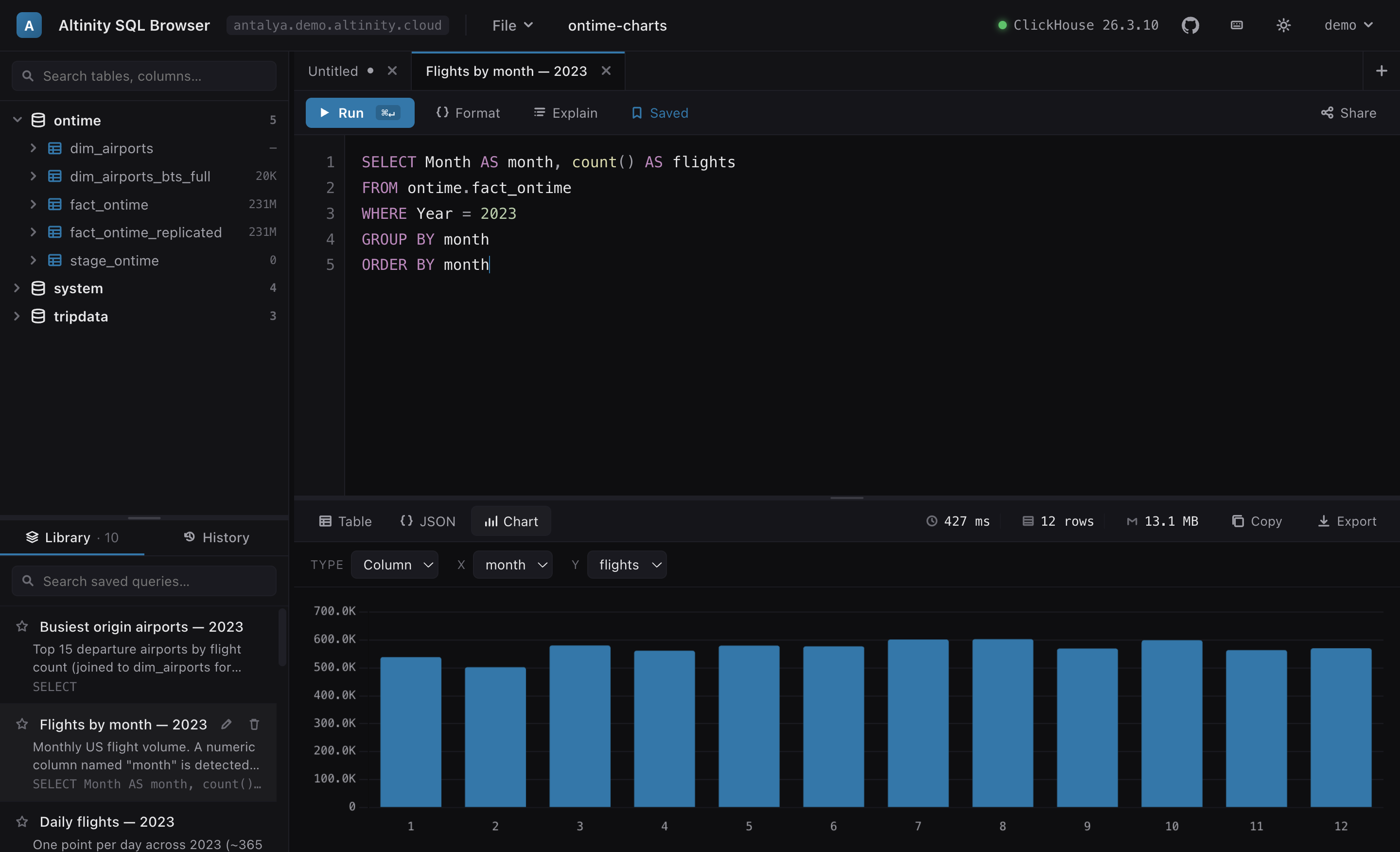Click the tripdata database icon
The image size is (1400, 852).
(x=38, y=316)
